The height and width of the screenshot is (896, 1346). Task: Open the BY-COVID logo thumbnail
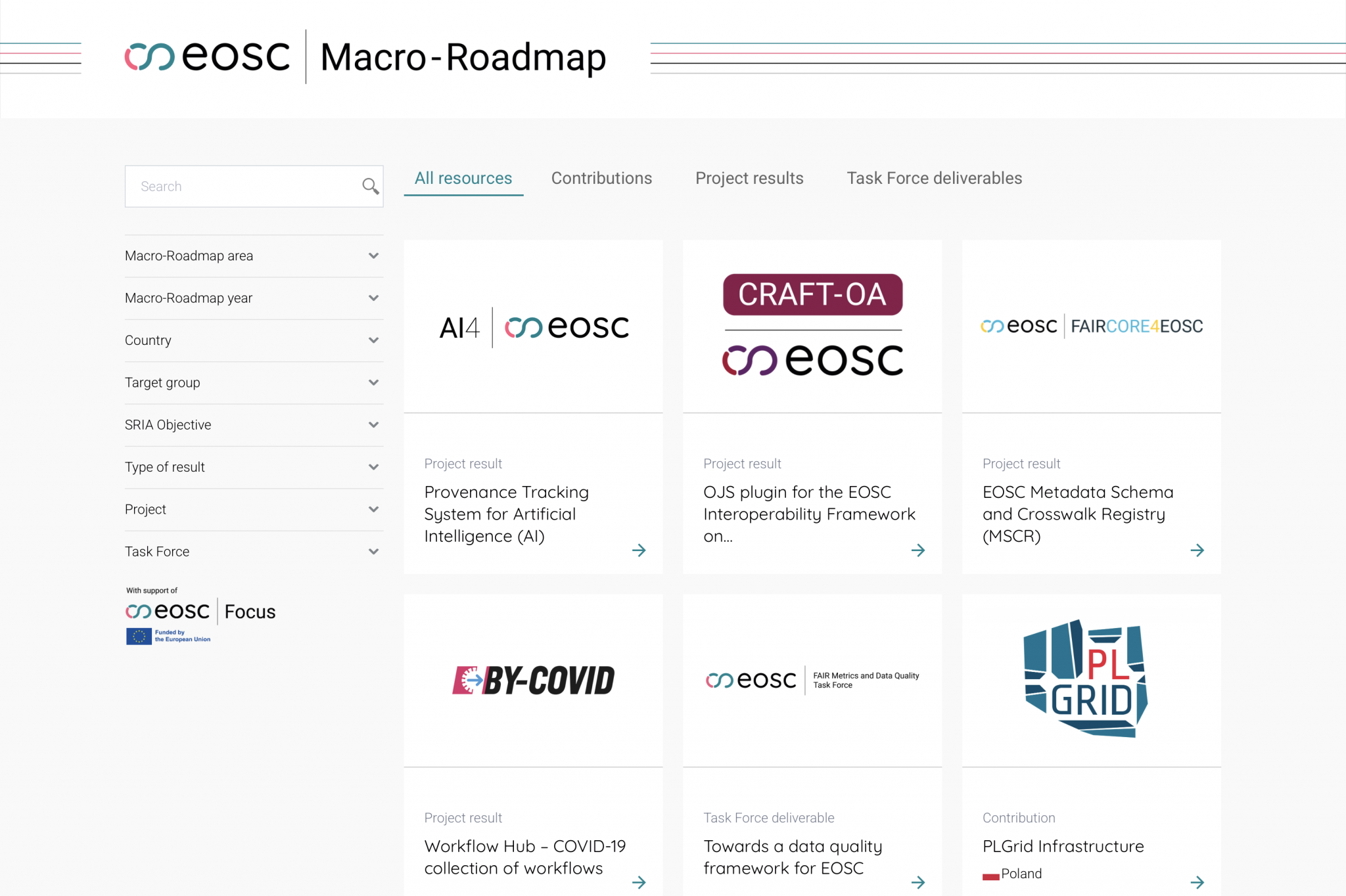pyautogui.click(x=533, y=680)
